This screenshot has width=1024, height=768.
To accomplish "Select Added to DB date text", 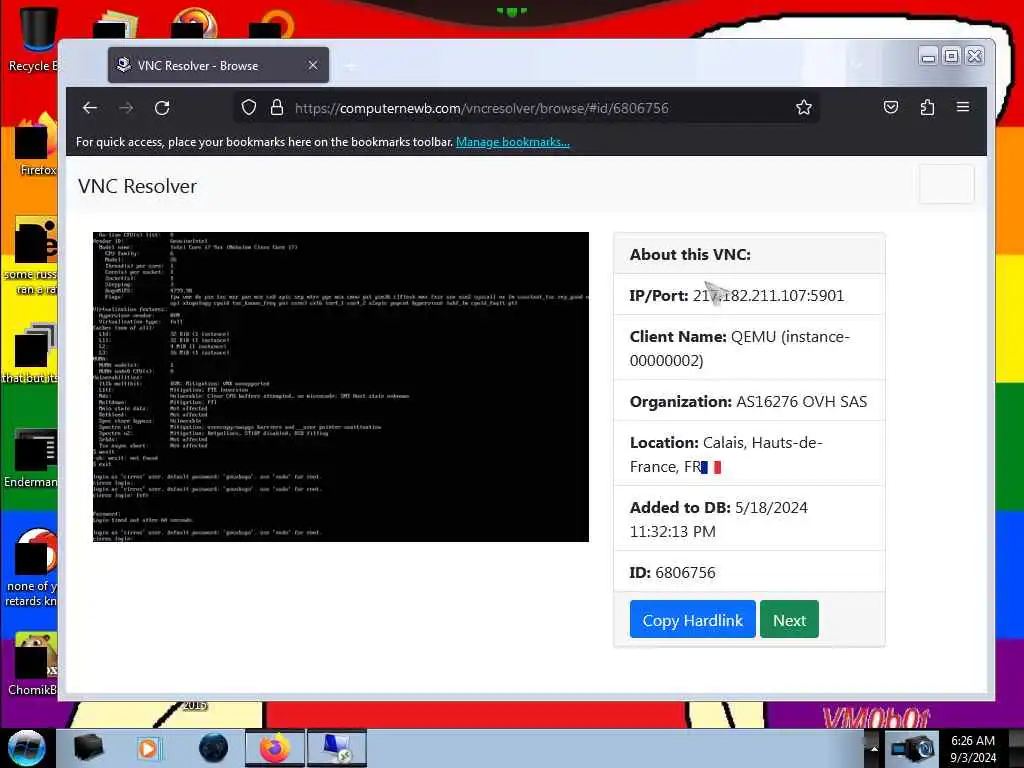I will pyautogui.click(x=718, y=519).
